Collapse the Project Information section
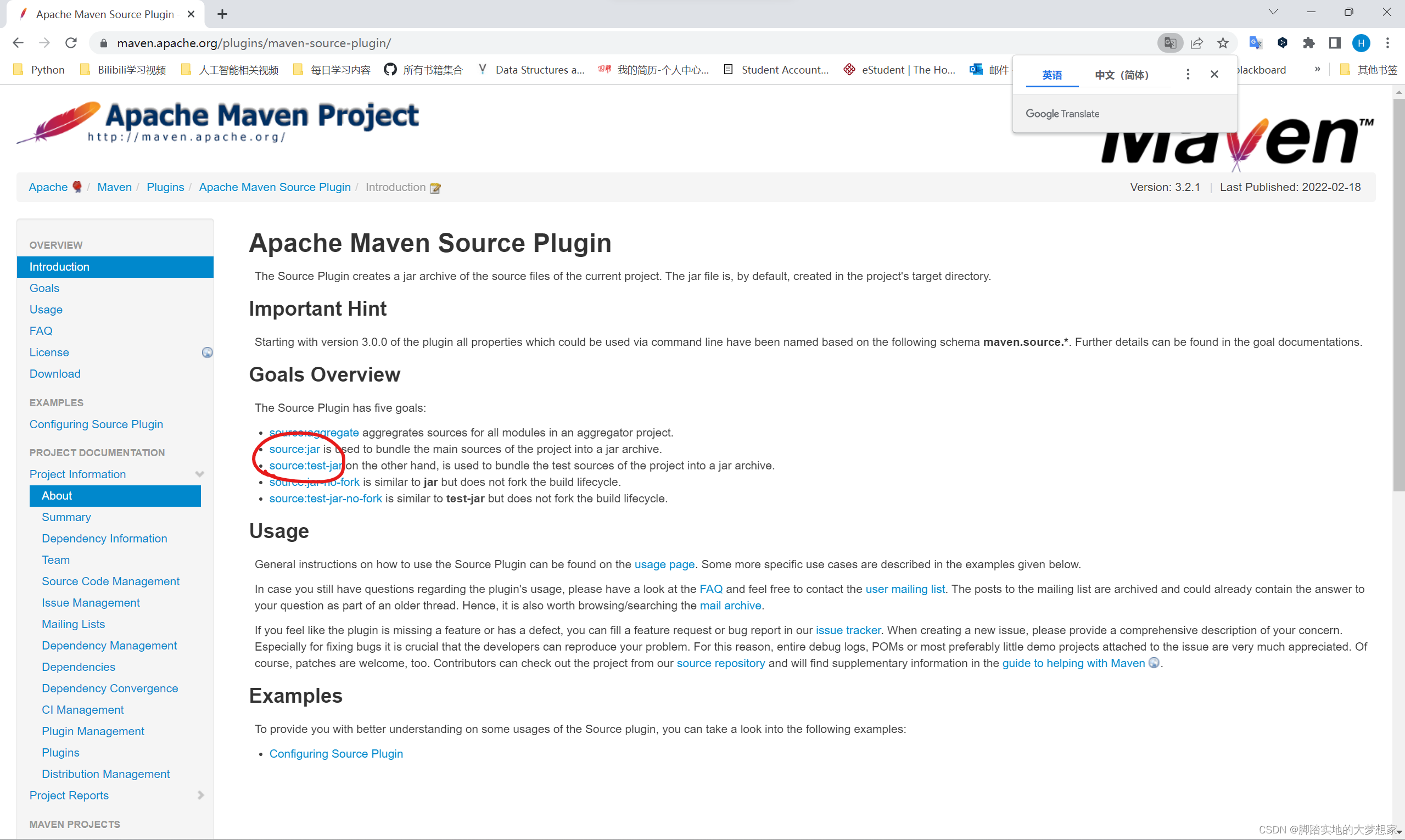The width and height of the screenshot is (1405, 840). click(199, 474)
